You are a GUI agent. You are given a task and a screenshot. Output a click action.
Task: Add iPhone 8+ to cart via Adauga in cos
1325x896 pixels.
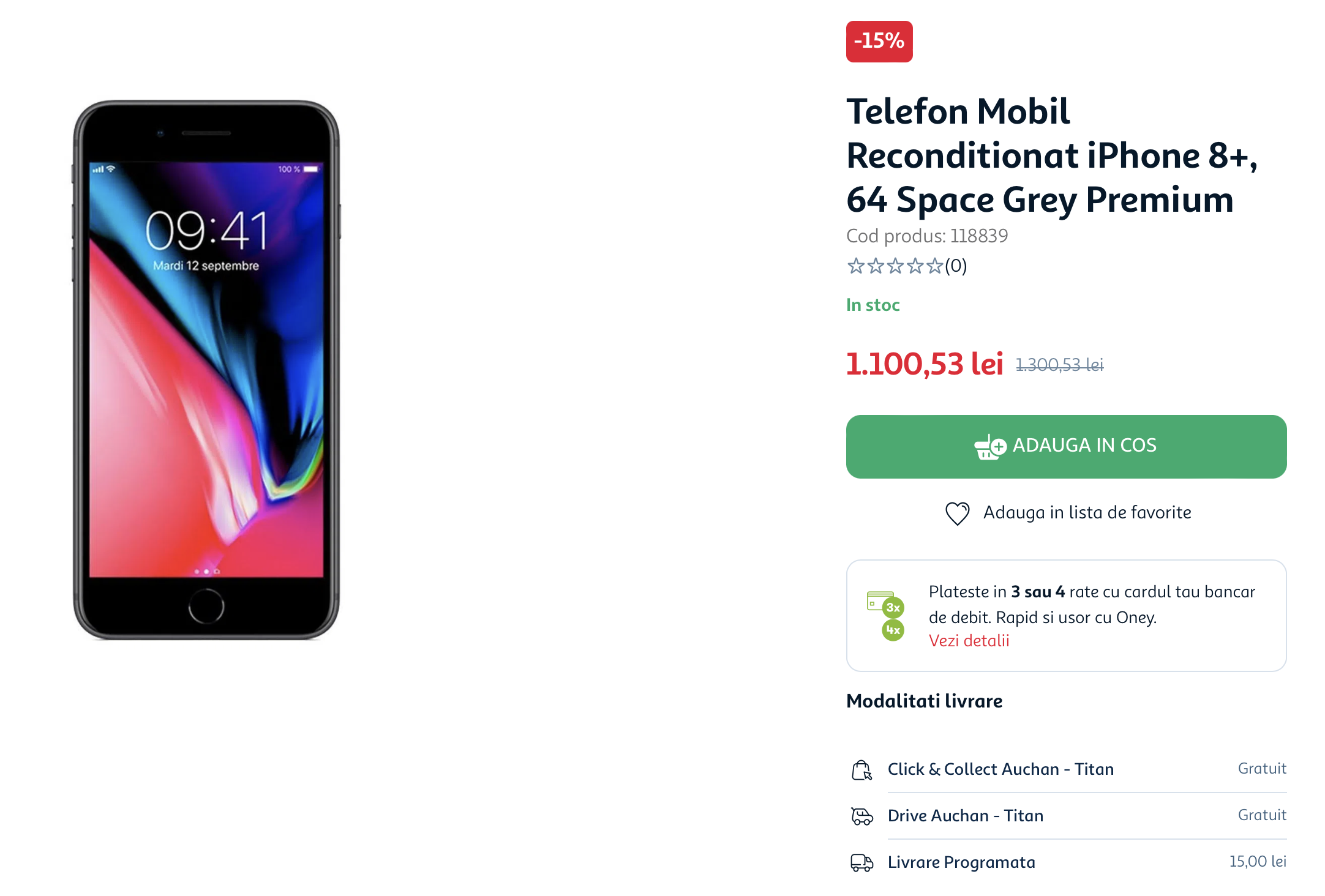1066,446
